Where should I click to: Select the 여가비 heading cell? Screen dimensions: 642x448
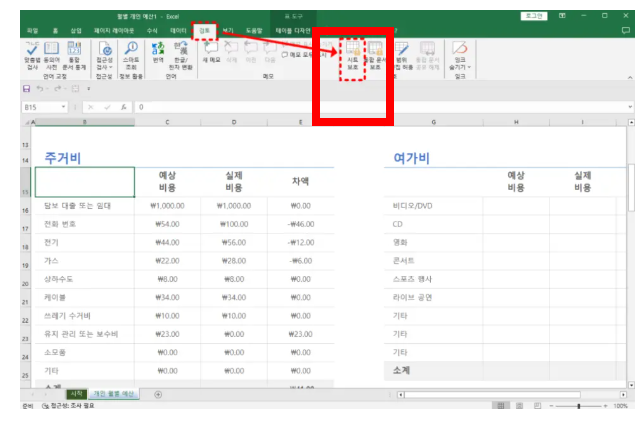[433, 158]
